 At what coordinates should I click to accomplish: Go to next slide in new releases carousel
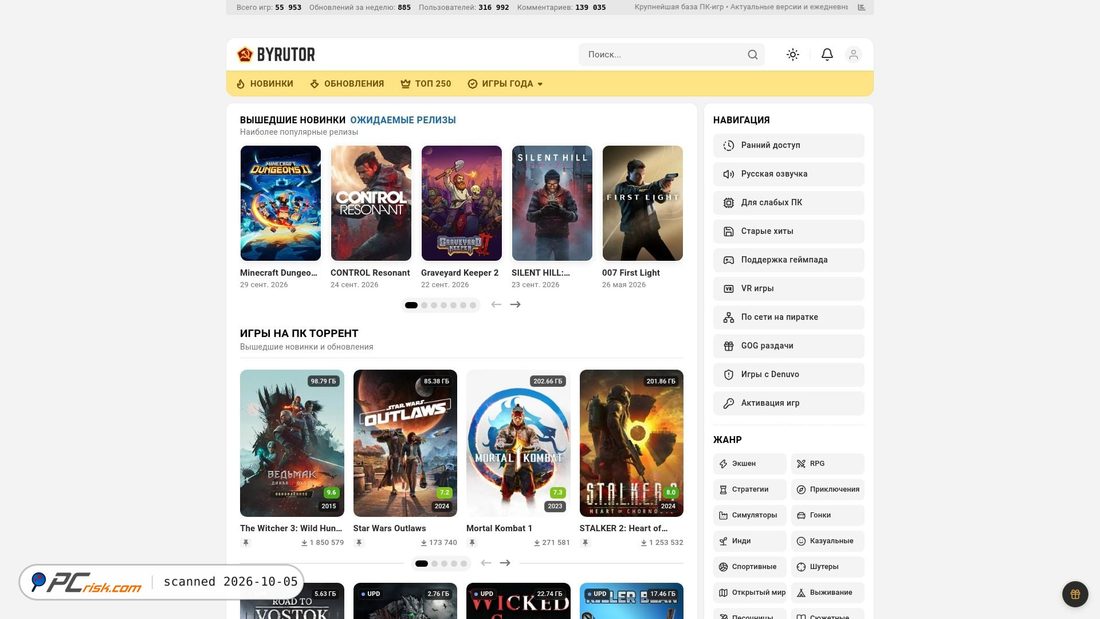click(x=516, y=305)
